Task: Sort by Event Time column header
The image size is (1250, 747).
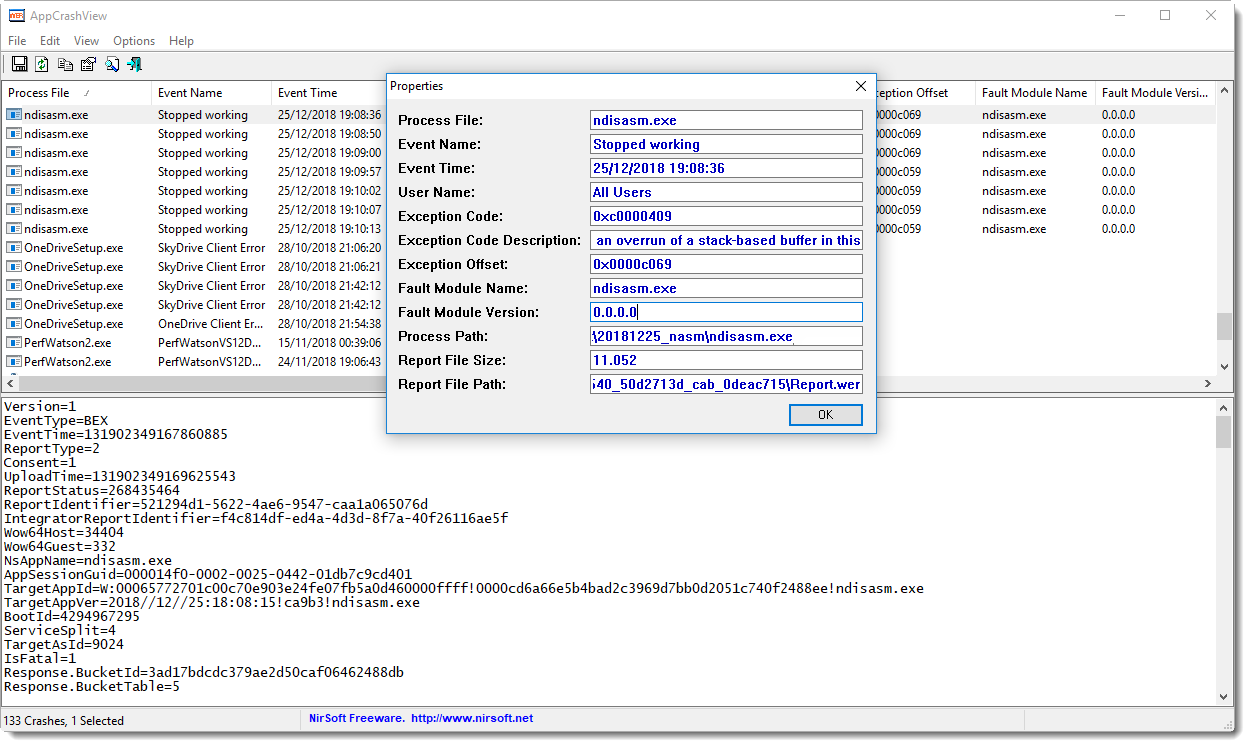Action: [x=329, y=93]
